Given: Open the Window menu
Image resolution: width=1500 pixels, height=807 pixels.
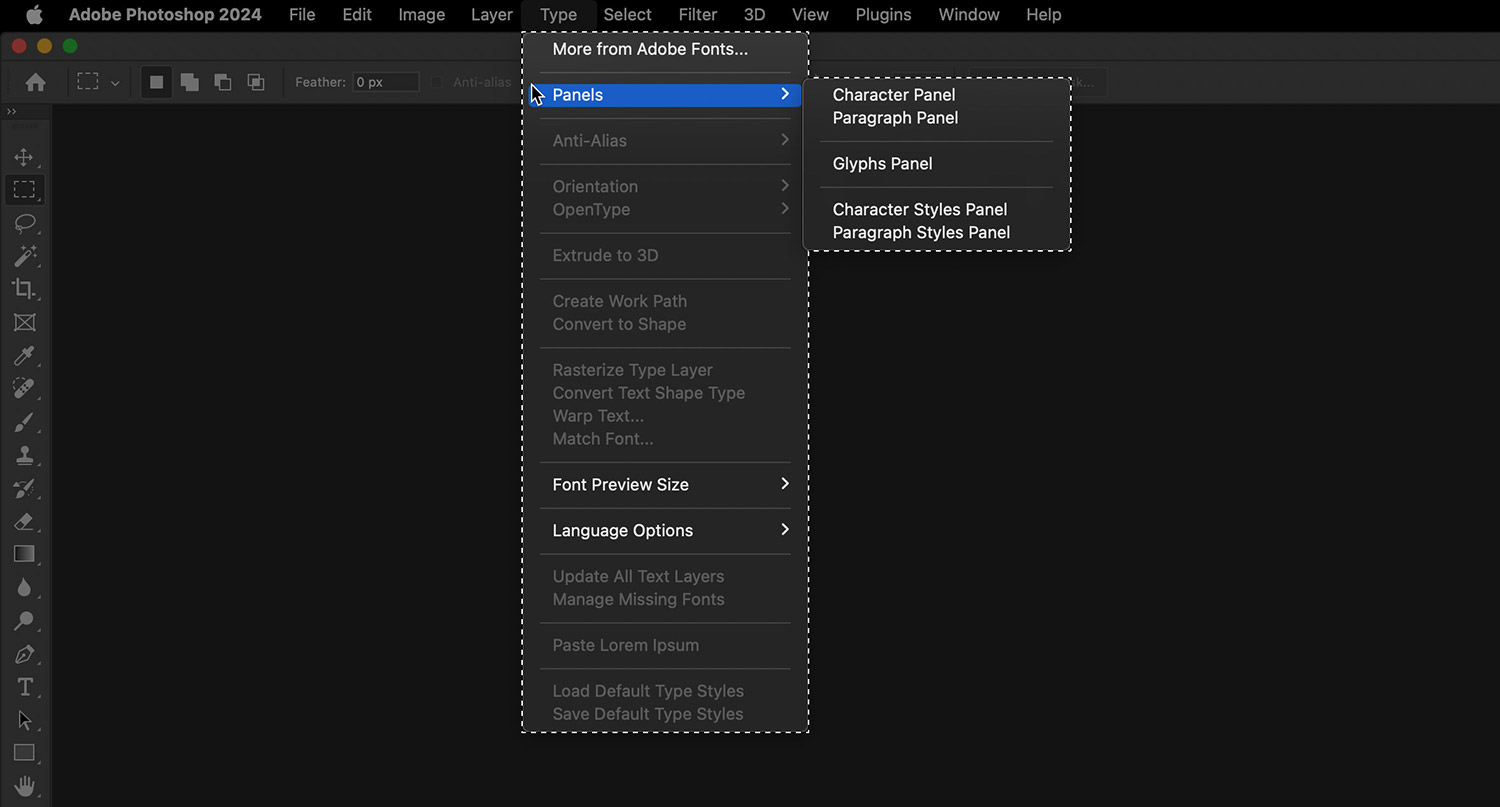Looking at the screenshot, I should click(969, 14).
